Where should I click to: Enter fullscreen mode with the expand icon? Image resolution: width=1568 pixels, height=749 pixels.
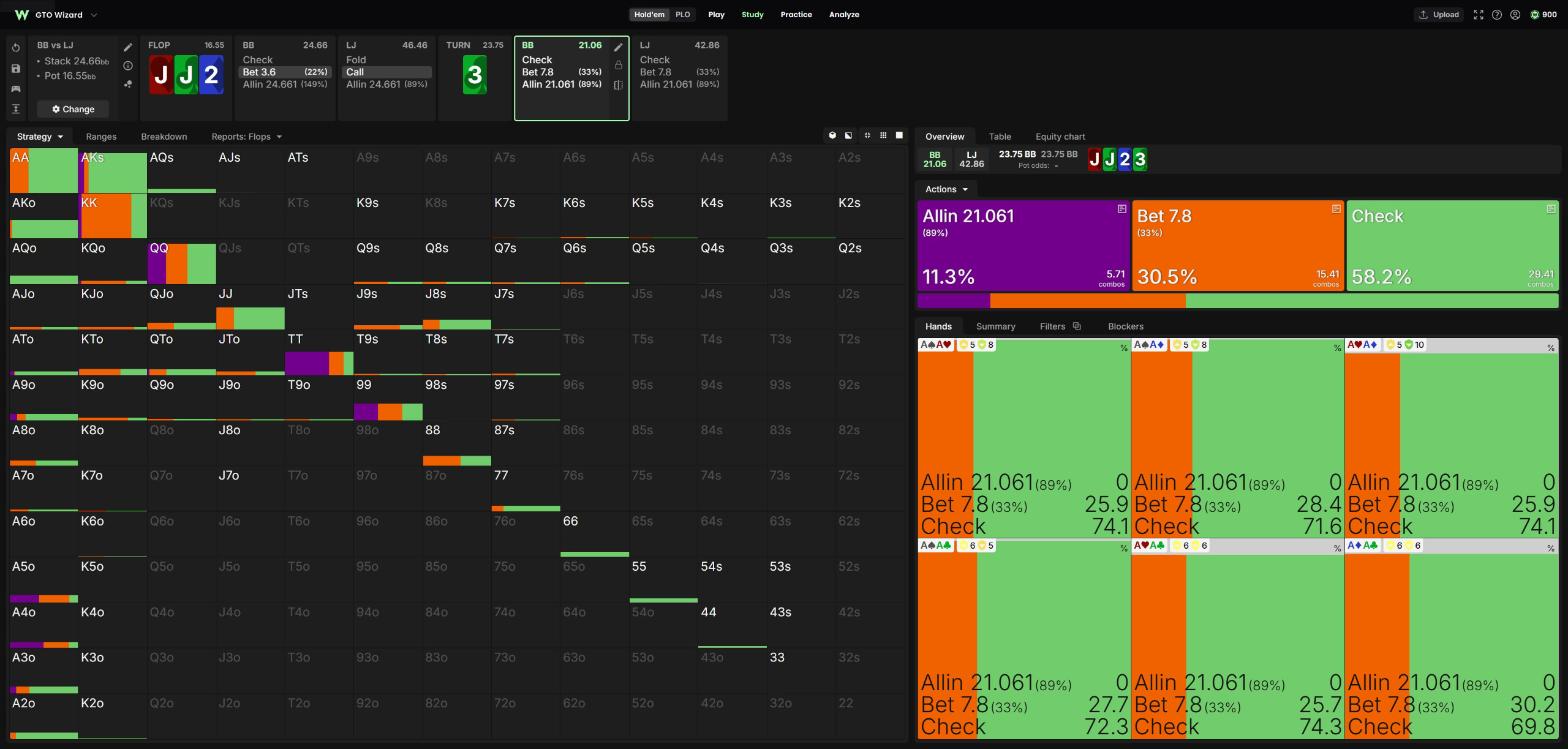click(x=1478, y=15)
